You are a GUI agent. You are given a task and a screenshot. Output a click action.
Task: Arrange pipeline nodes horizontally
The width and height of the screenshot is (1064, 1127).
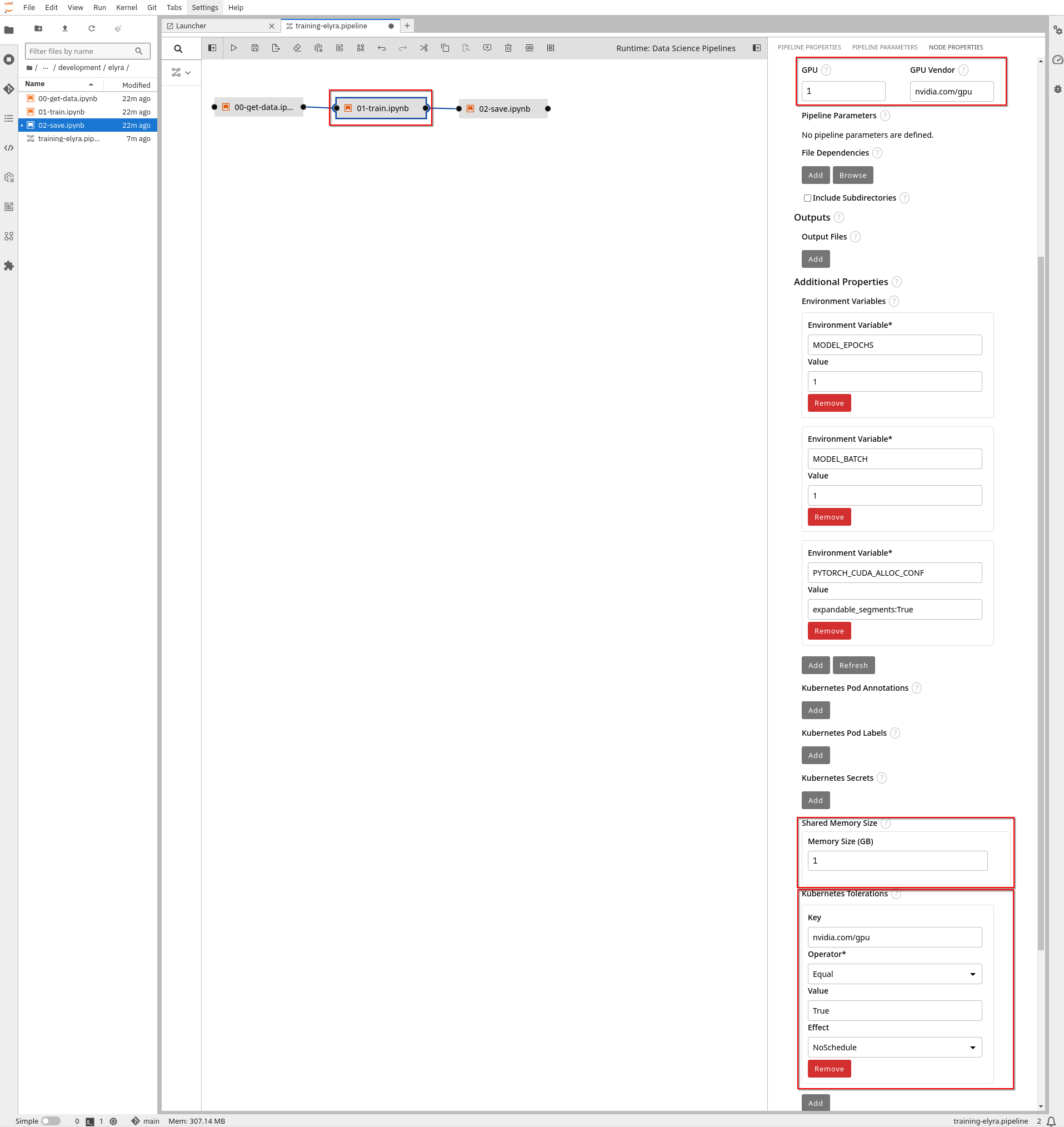tap(529, 48)
